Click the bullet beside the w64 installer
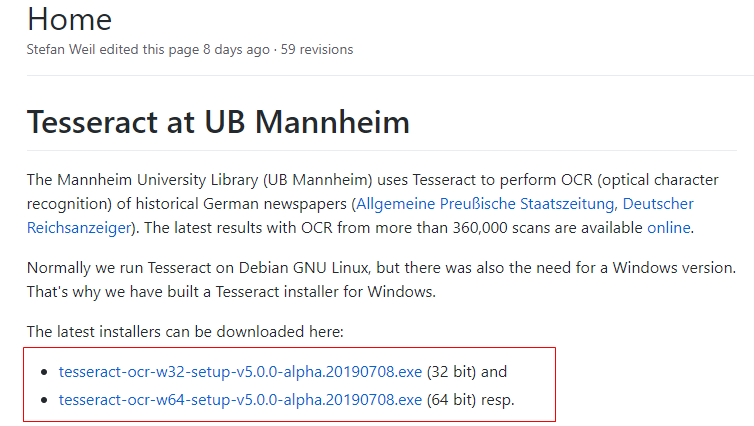Screen dimensions: 754x426 click(43, 400)
